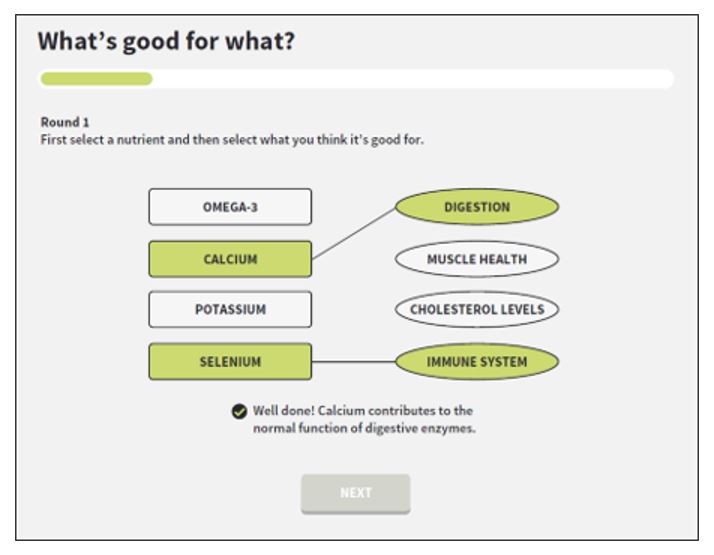Click the "What's good for what?" heading
Viewport: 714px width, 555px height.
(x=166, y=42)
